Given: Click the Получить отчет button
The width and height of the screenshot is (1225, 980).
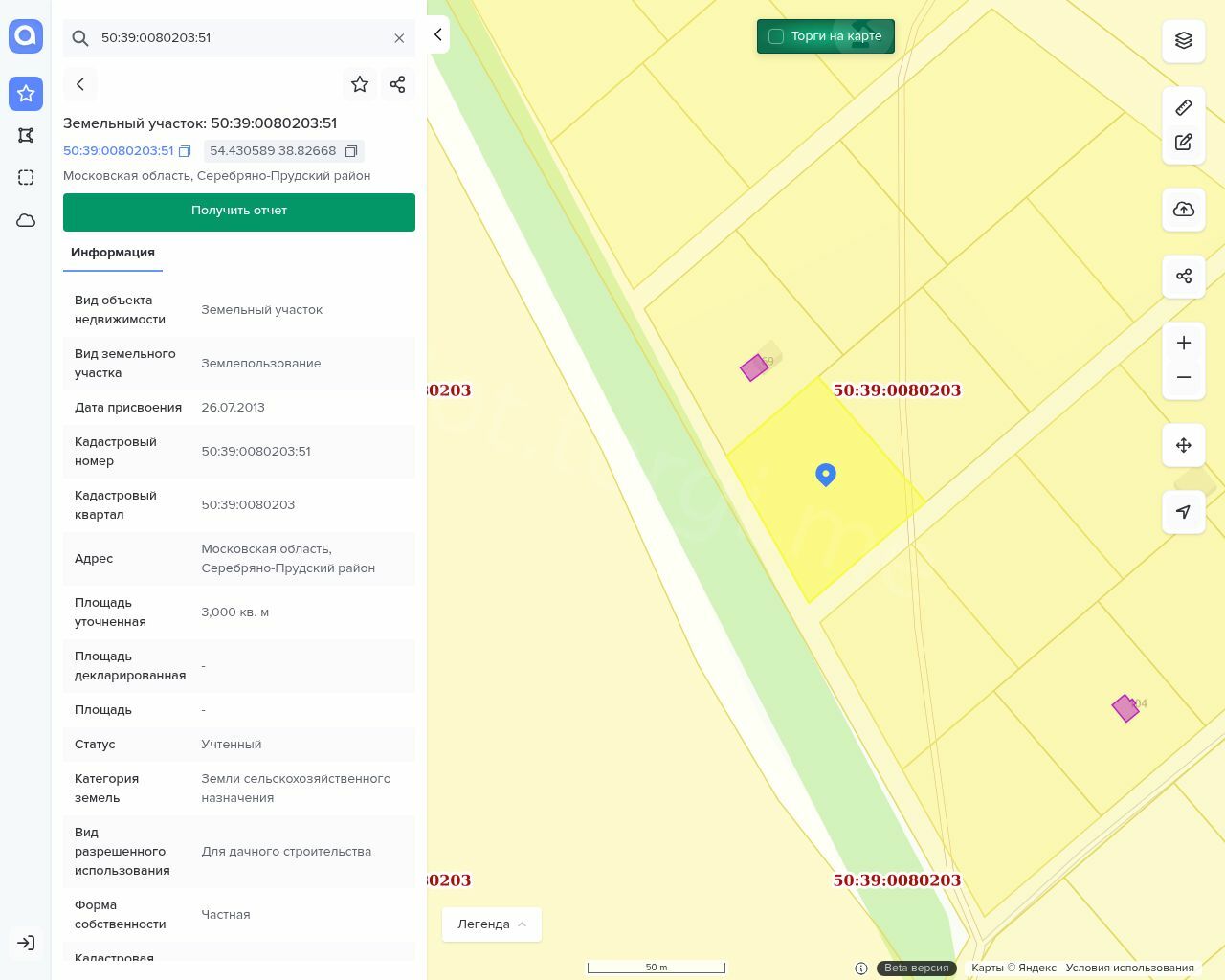Looking at the screenshot, I should tap(239, 212).
